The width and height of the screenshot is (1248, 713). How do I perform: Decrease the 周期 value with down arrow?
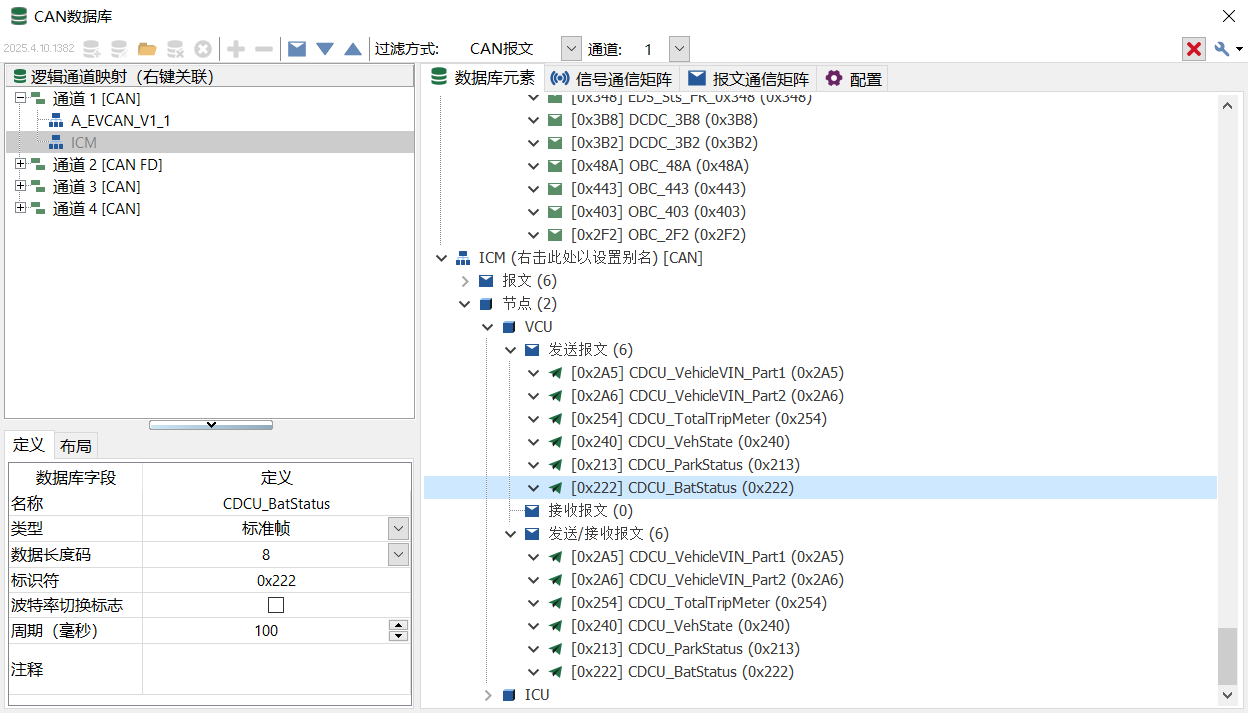pyautogui.click(x=399, y=636)
